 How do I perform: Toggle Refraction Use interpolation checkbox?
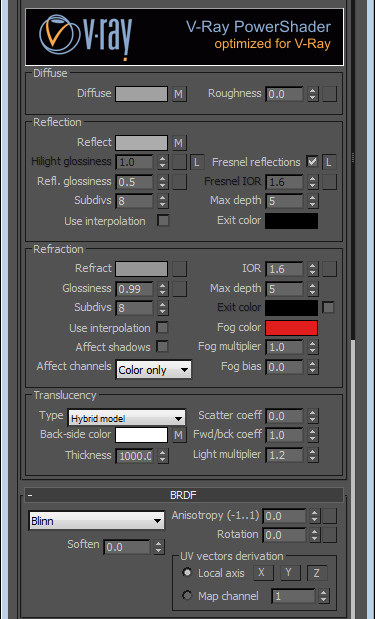pos(163,328)
